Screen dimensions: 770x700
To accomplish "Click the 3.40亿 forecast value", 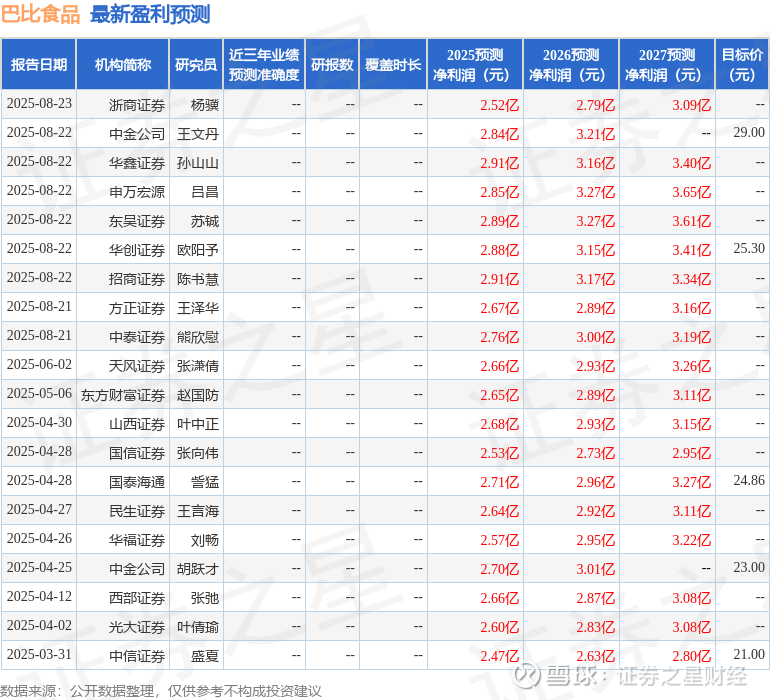I will tap(691, 163).
